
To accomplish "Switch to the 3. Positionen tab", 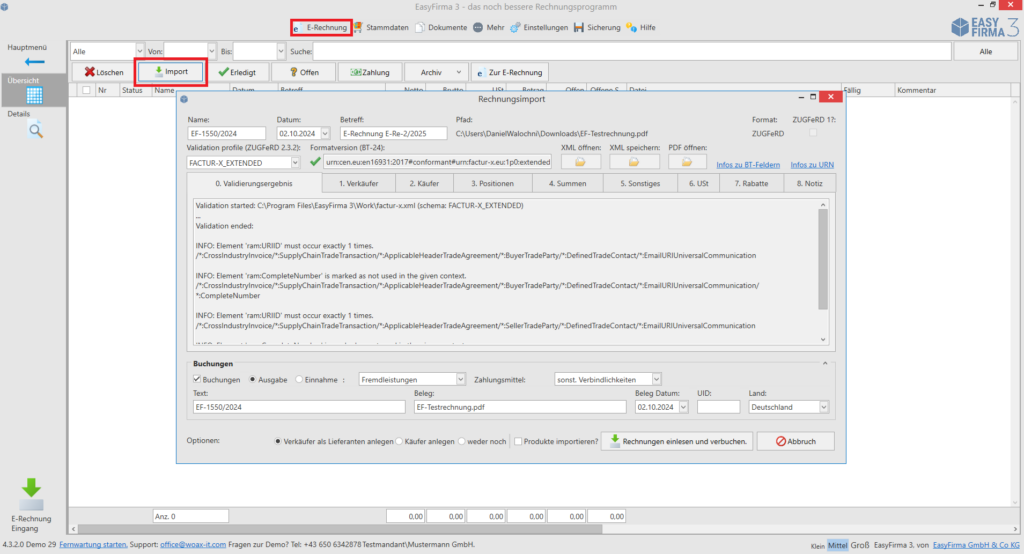I will tap(492, 184).
